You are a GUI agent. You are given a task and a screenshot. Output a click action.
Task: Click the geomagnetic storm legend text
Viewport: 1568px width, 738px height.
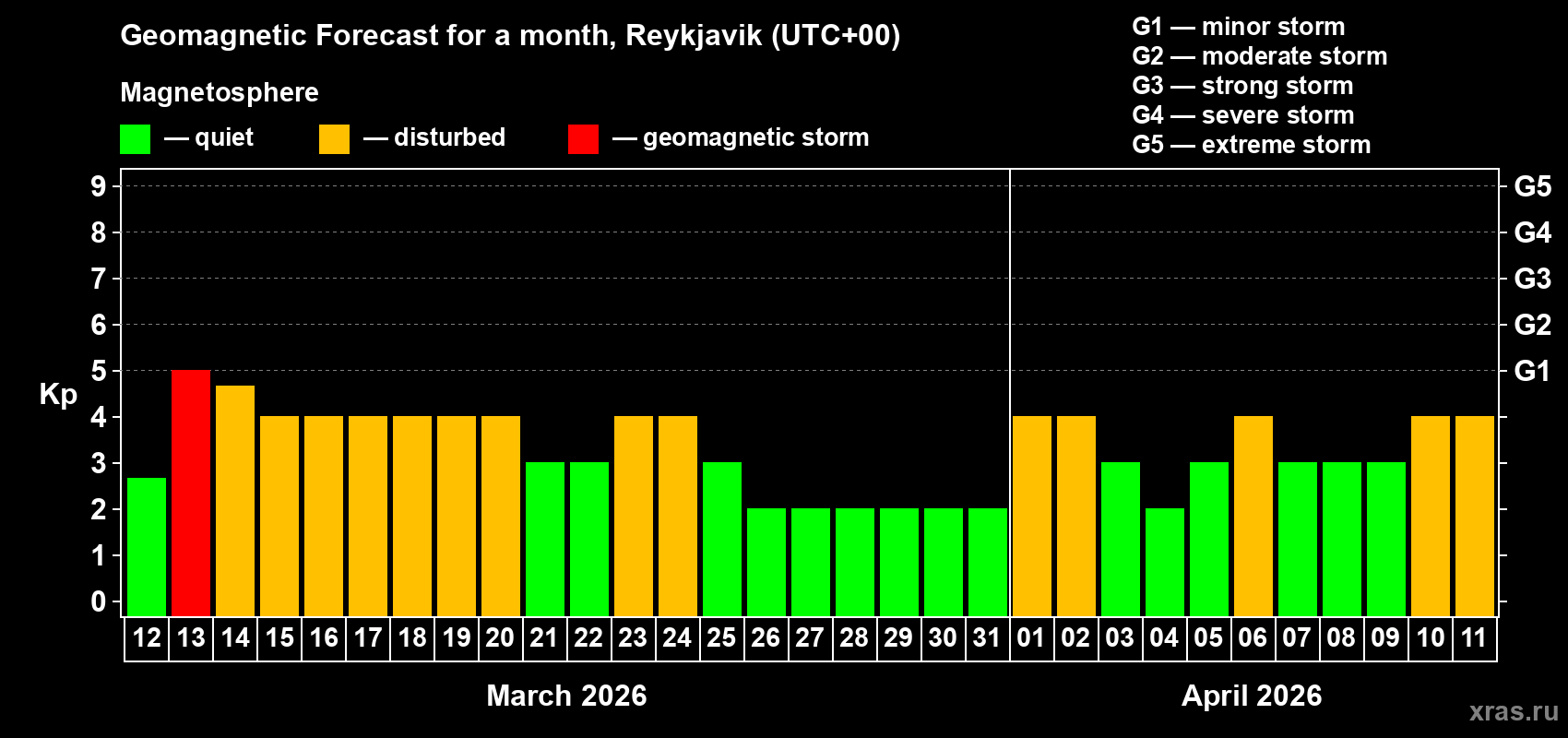[x=756, y=137]
